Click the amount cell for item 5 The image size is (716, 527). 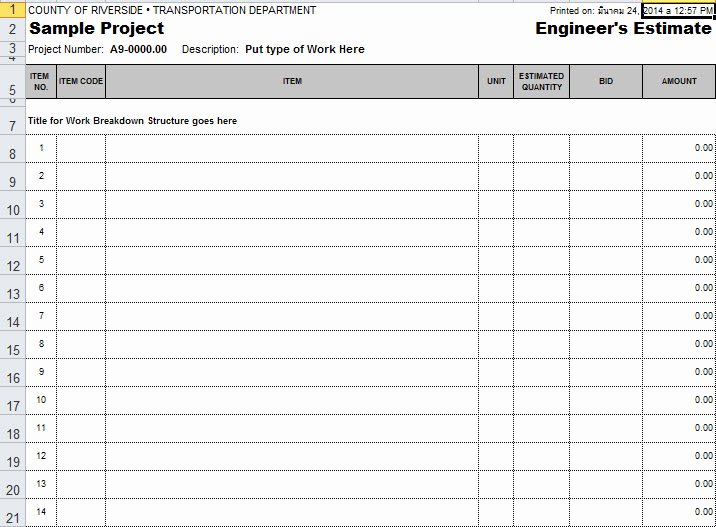tap(679, 260)
